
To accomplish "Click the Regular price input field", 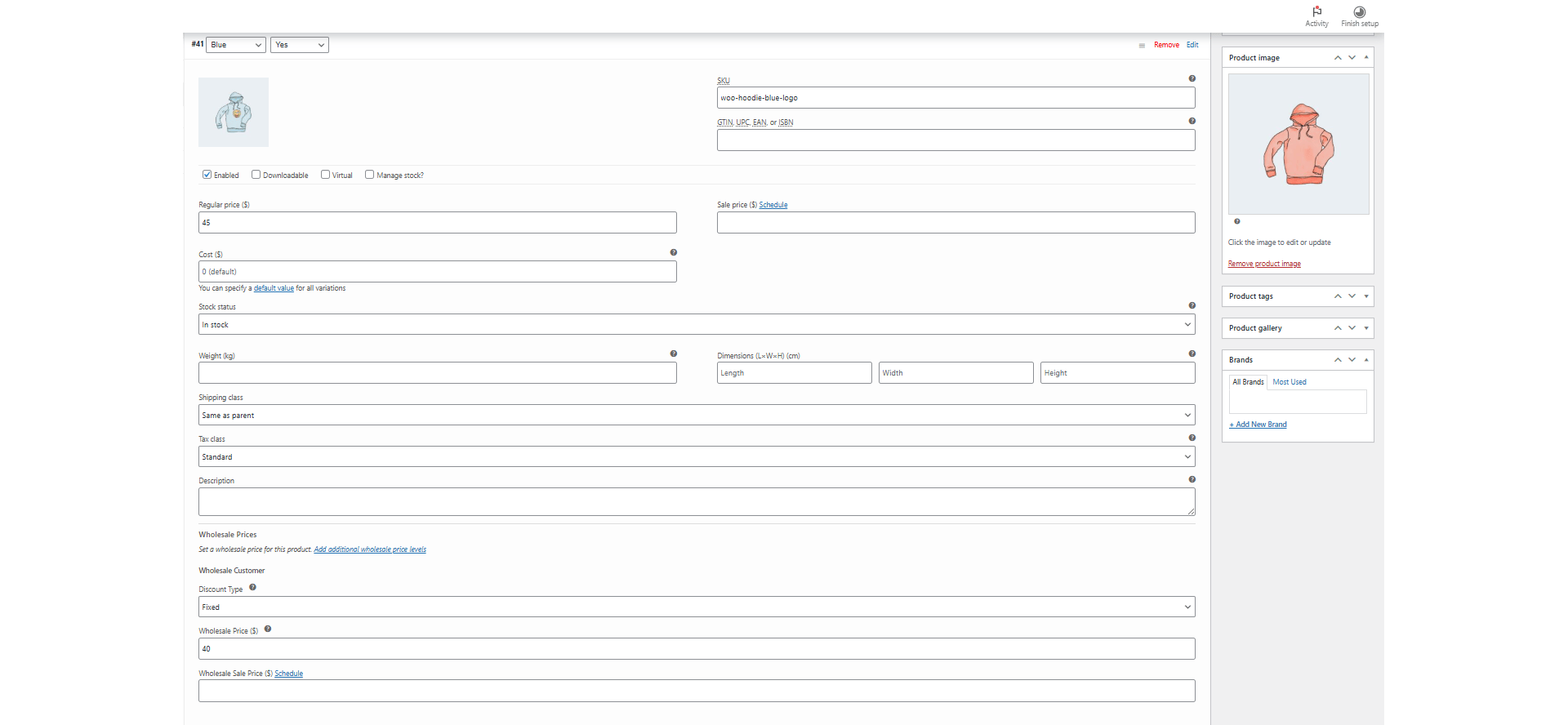I will click(x=438, y=223).
